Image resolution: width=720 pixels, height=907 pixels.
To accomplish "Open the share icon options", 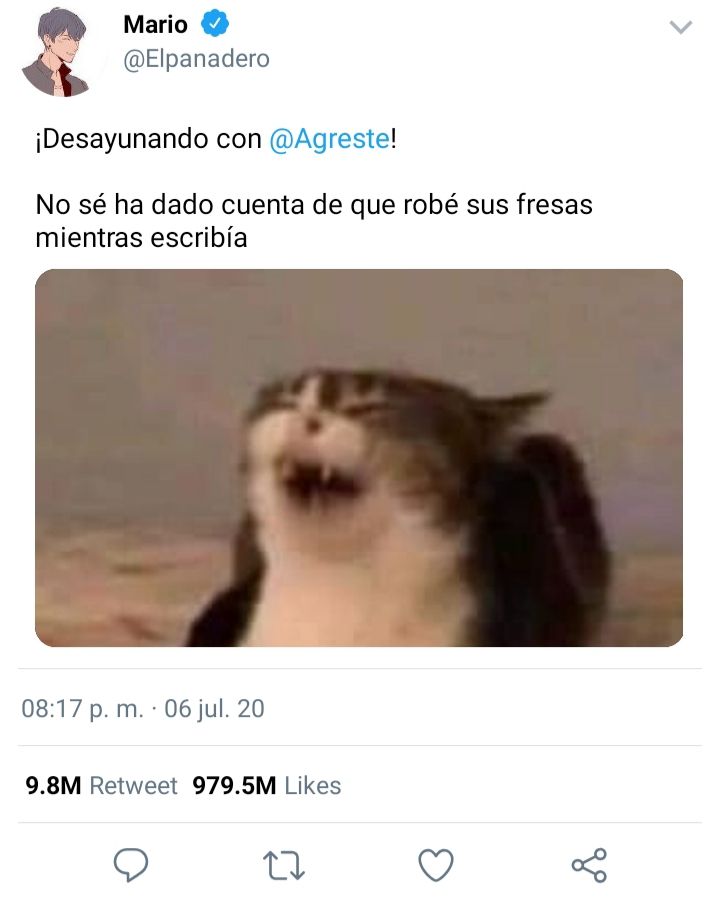I will point(589,865).
